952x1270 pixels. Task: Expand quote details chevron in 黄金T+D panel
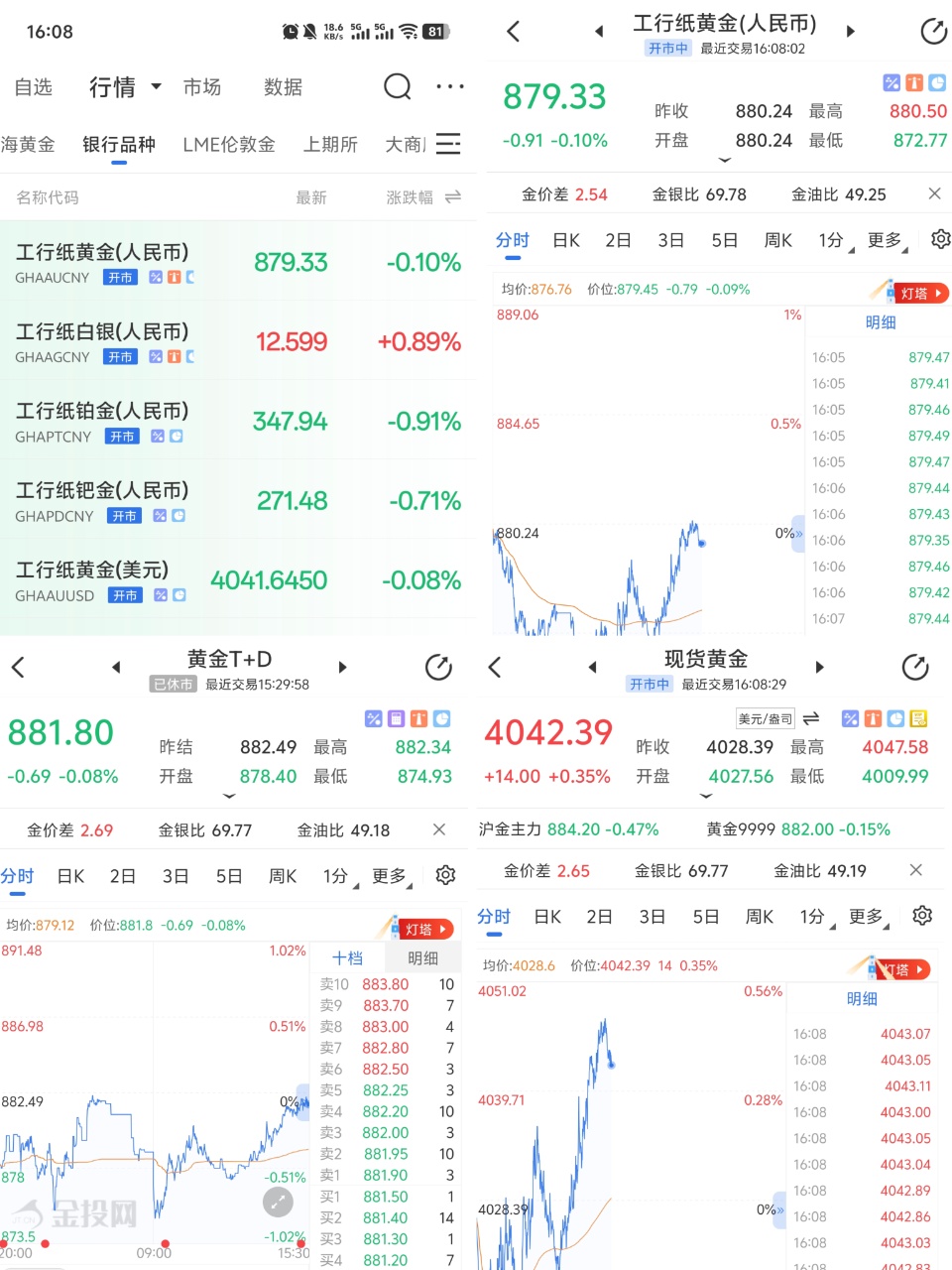(x=229, y=796)
